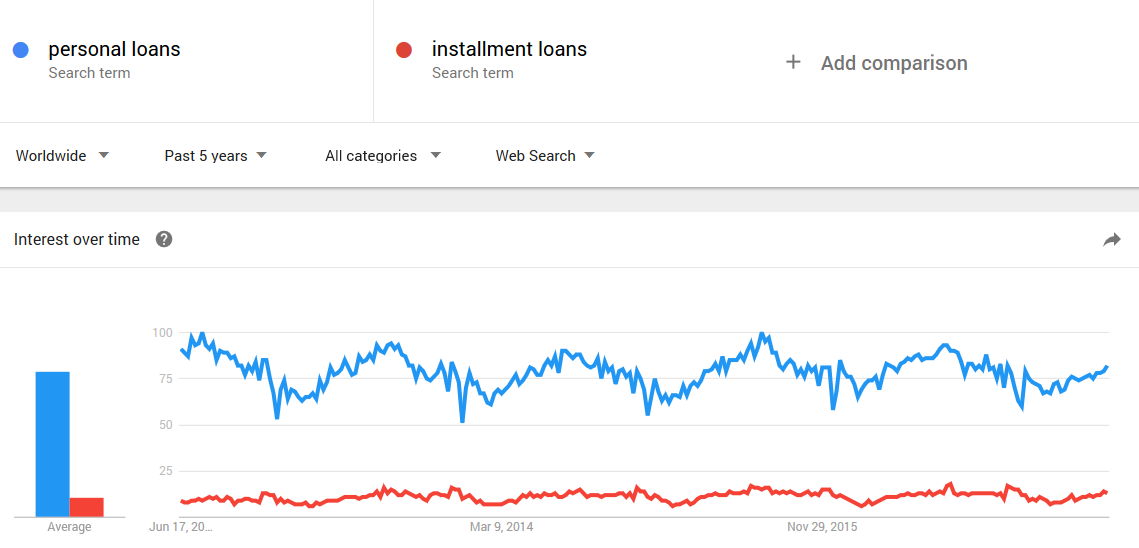1139x548 pixels.
Task: Click the Average label under bars
Action: [70, 527]
